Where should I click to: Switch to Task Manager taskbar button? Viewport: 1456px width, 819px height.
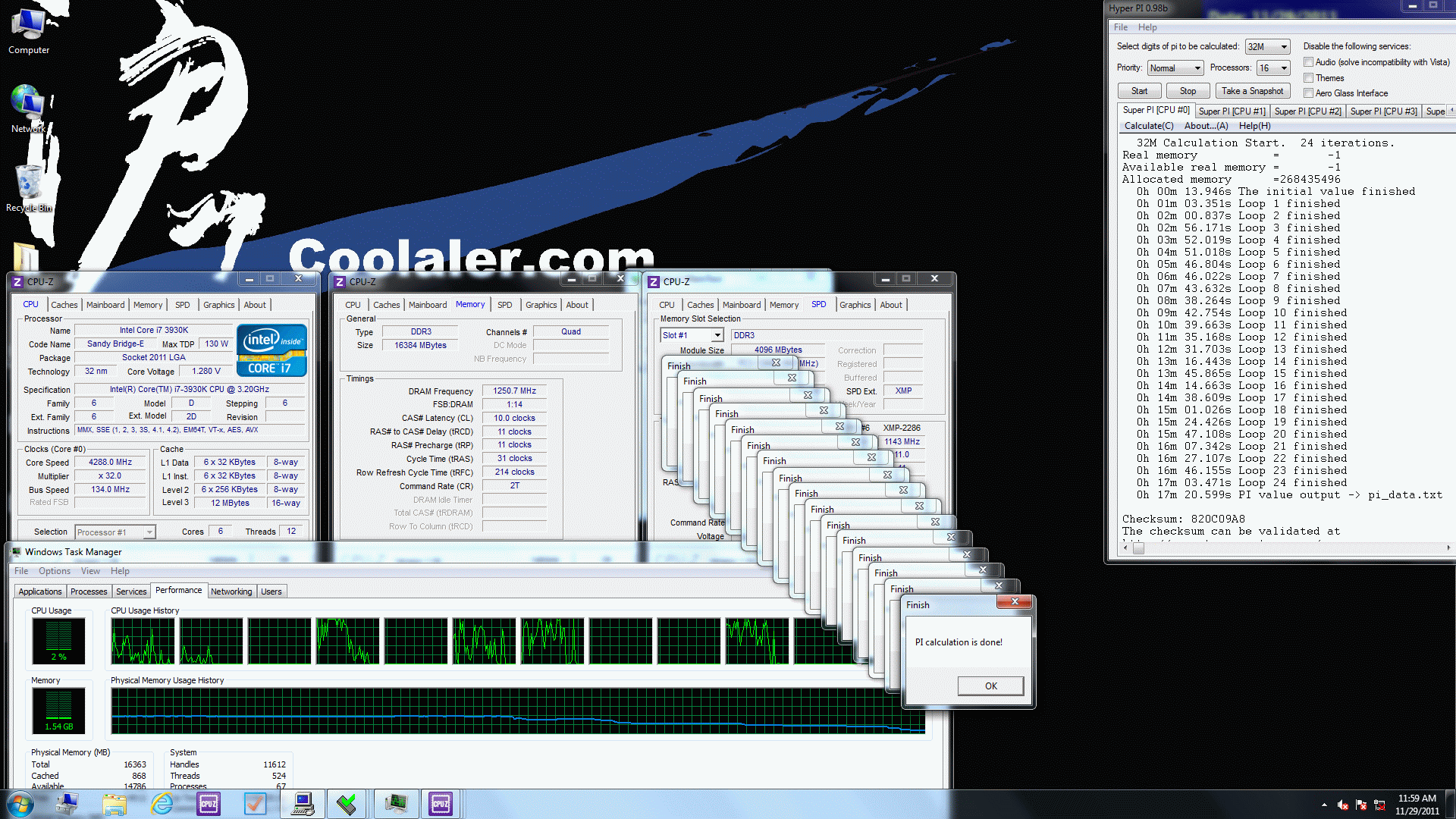pyautogui.click(x=395, y=804)
